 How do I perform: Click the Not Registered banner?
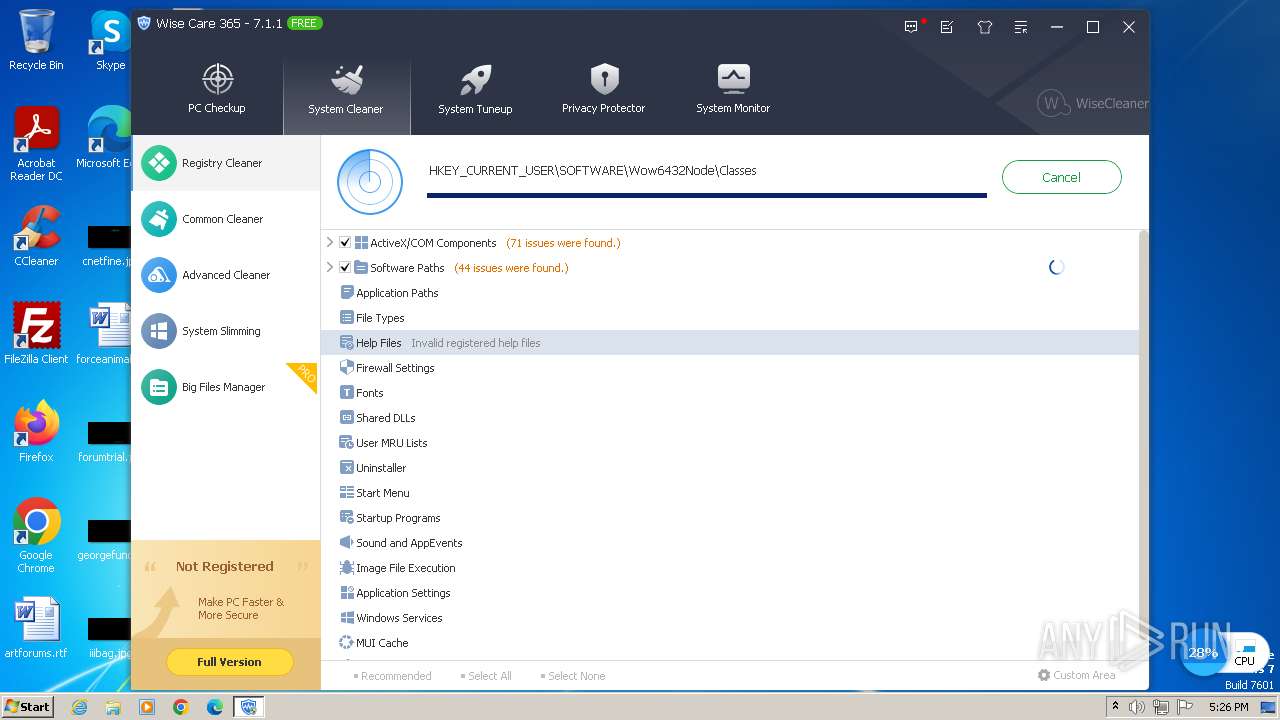click(226, 590)
